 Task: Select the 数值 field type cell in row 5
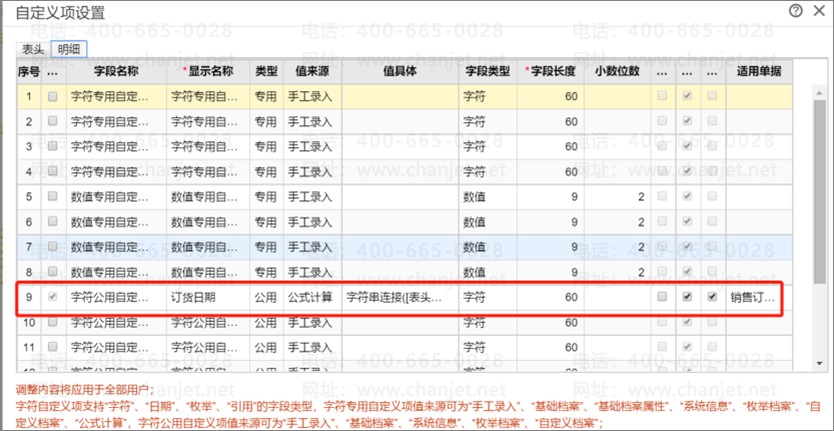coord(488,197)
